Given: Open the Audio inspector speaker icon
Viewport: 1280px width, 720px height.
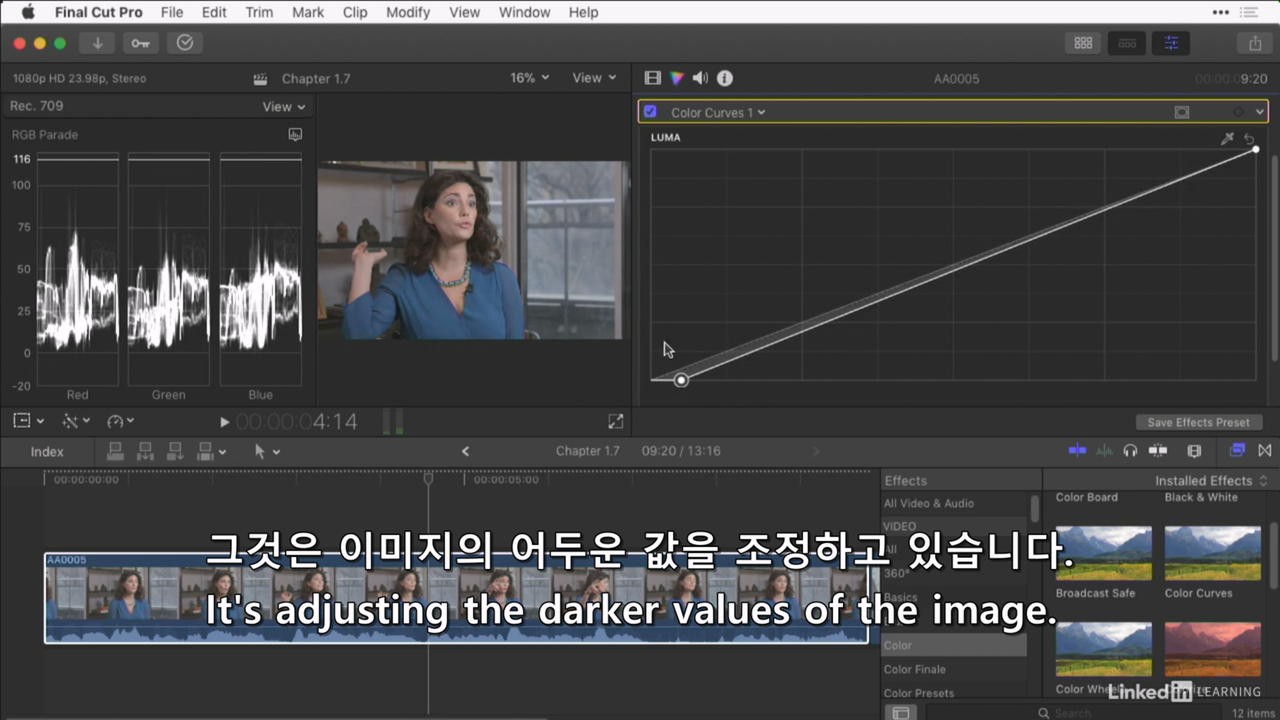Looking at the screenshot, I should coord(700,78).
